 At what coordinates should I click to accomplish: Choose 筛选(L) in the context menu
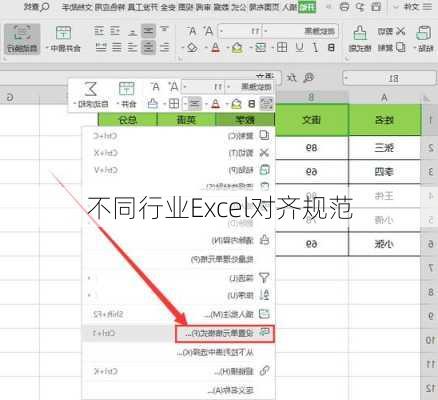point(179,278)
